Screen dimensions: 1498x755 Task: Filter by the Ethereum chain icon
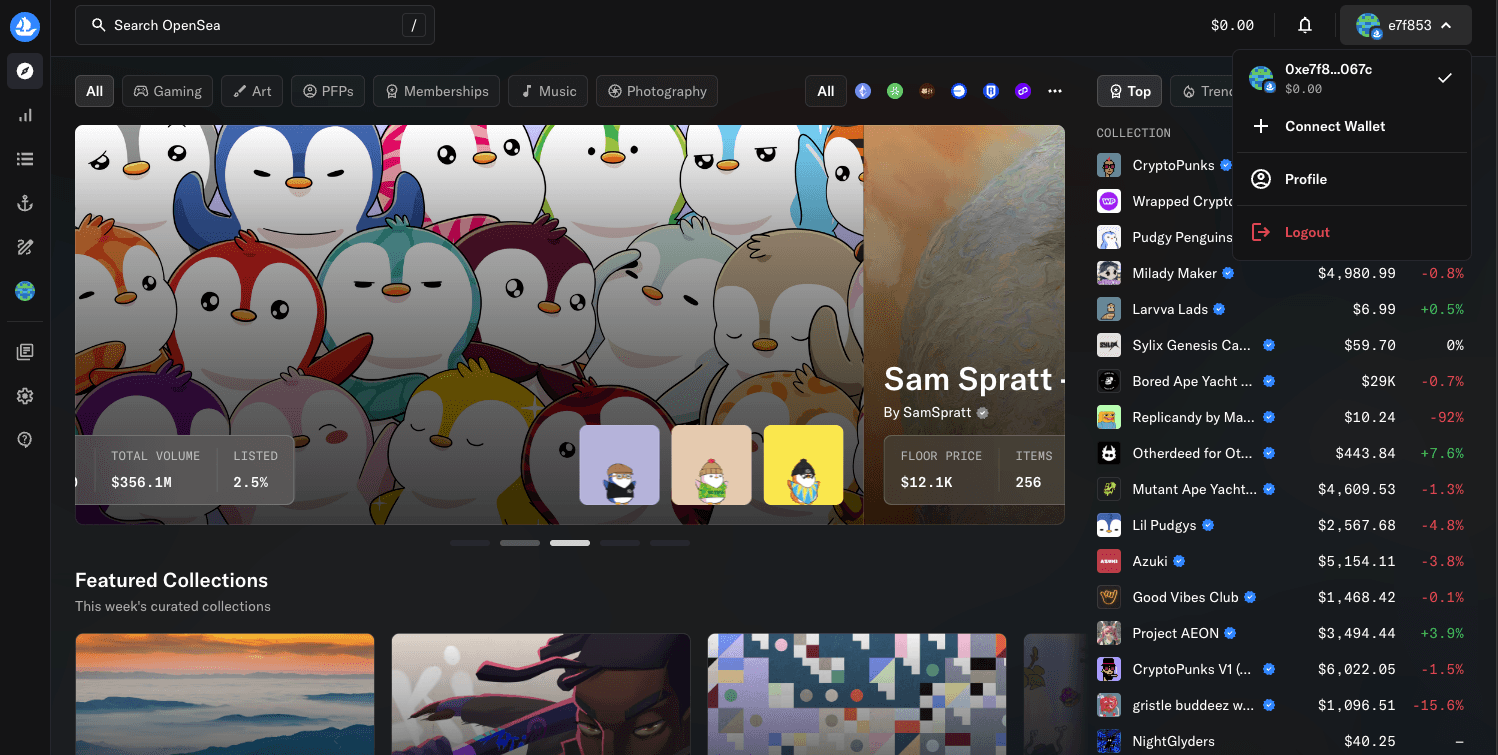coord(863,91)
